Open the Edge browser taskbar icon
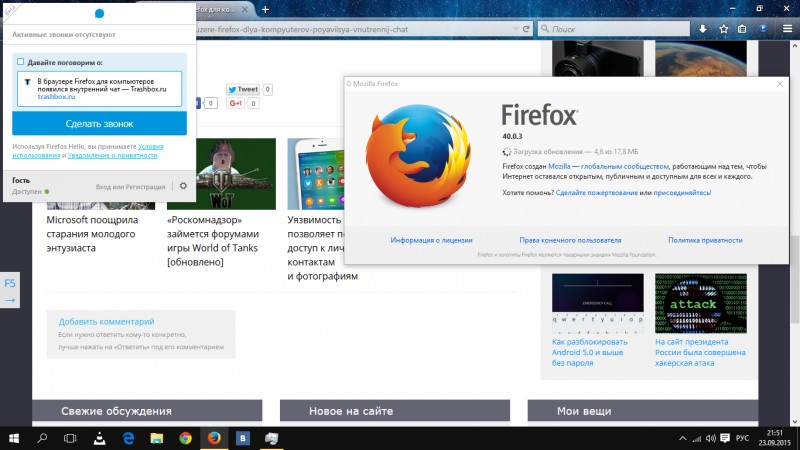Viewport: 800px width, 450px height. point(128,437)
